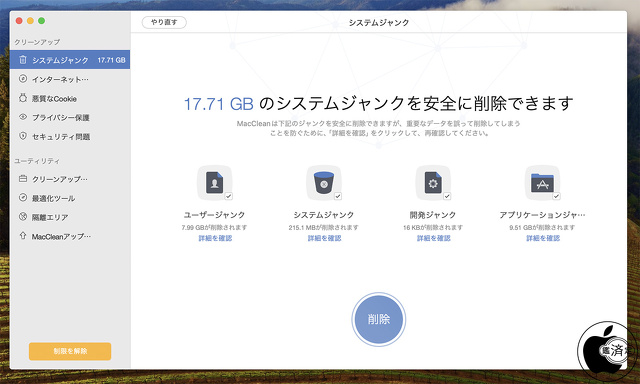Click the ユーザージャンク document icon

click(214, 182)
